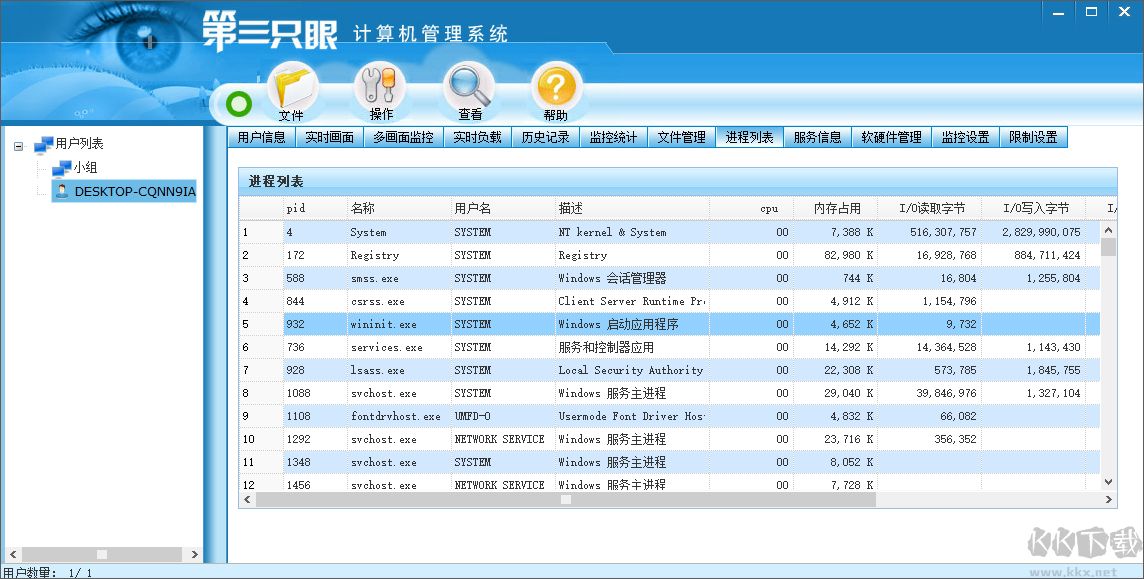The width and height of the screenshot is (1144, 579).
Task: Click right arrow of user list scrollbar
Action: 194,554
